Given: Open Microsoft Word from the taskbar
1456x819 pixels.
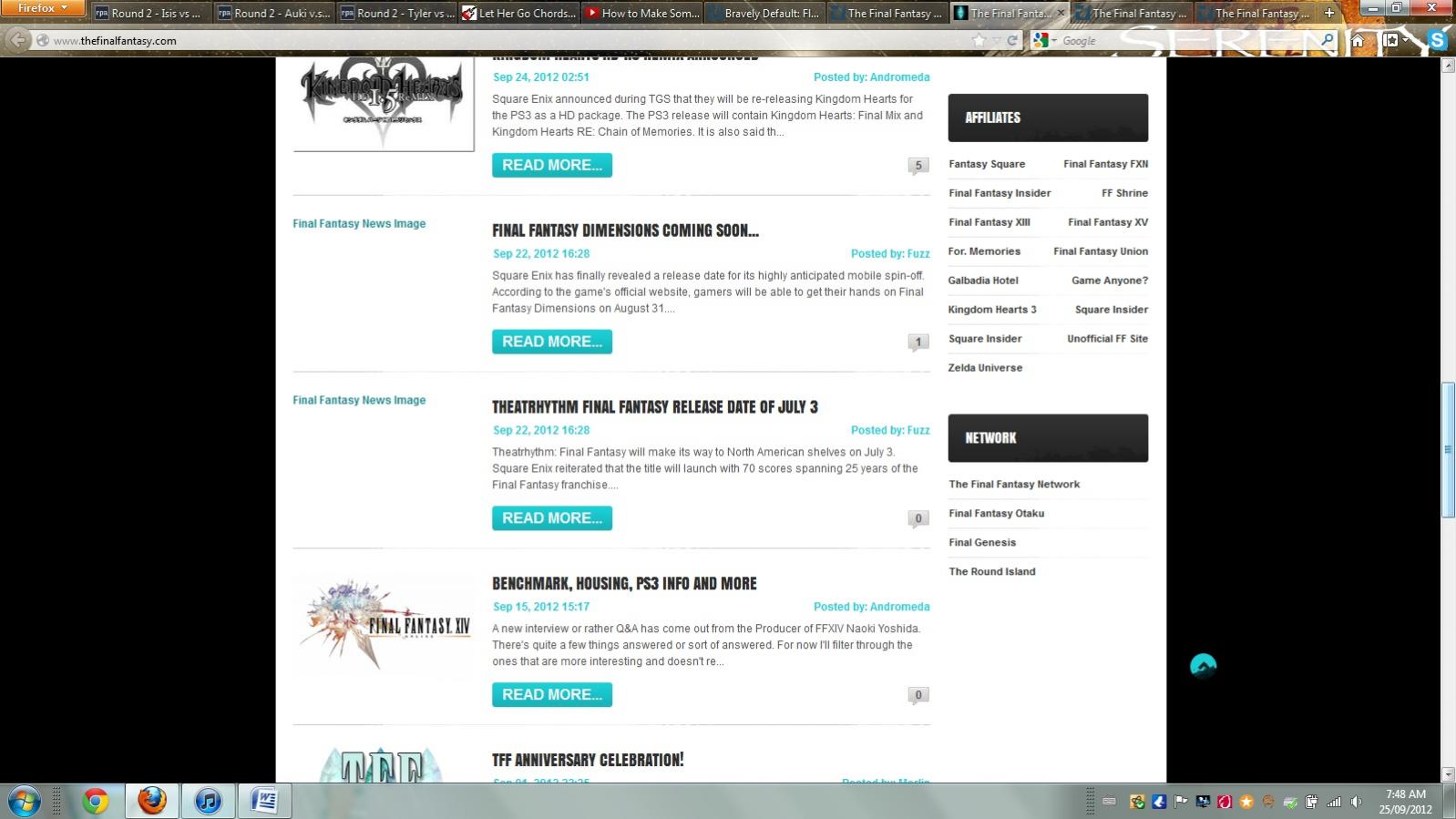Looking at the screenshot, I should point(264,801).
